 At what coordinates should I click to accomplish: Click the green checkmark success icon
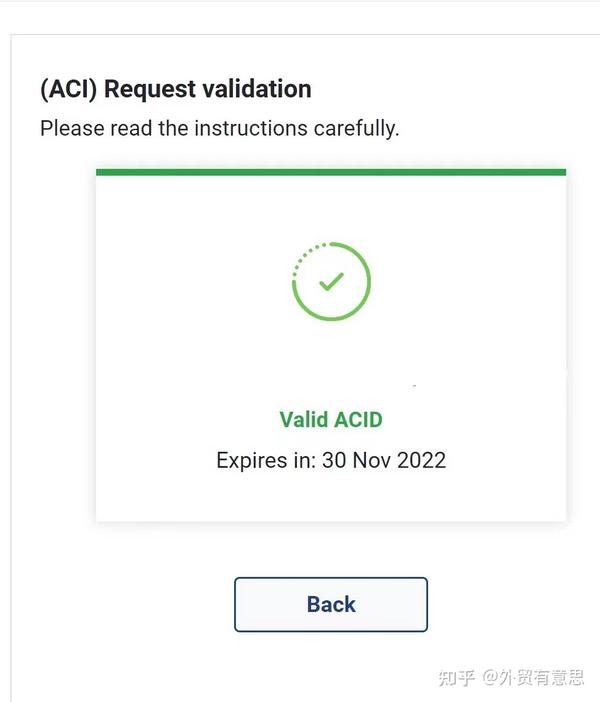(x=331, y=282)
